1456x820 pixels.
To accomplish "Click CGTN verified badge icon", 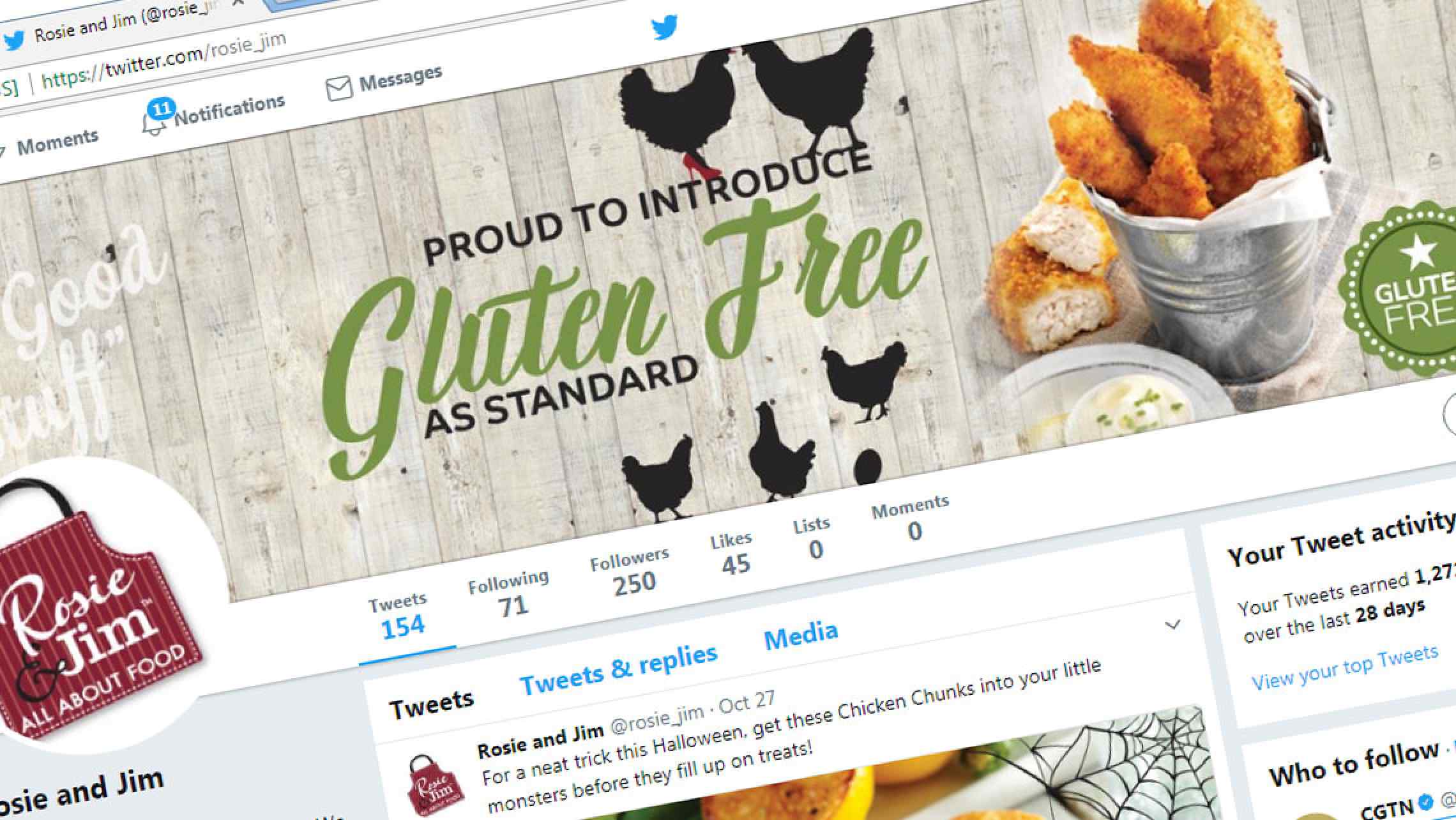I will [x=1425, y=801].
